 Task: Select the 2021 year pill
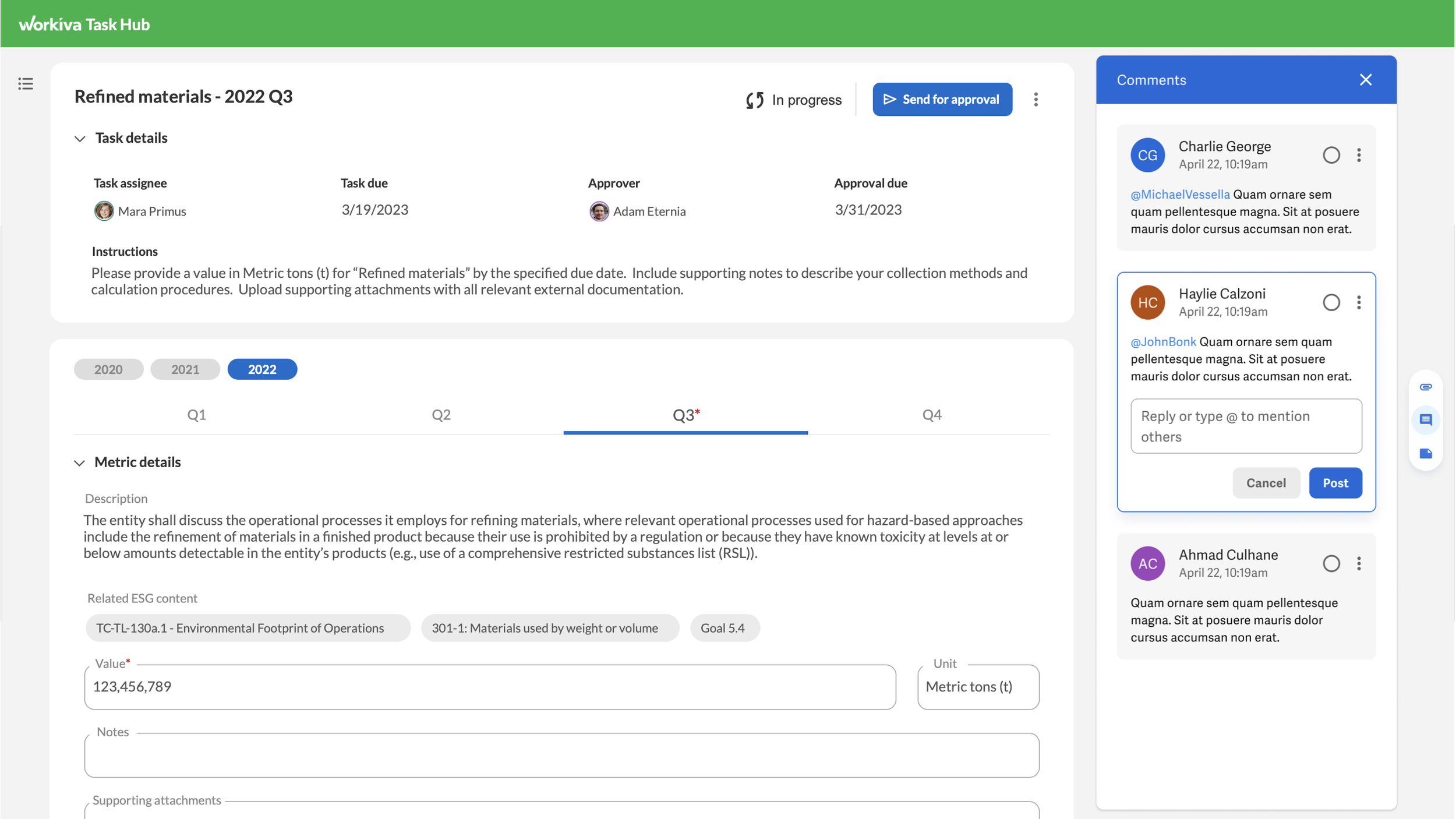pyautogui.click(x=185, y=369)
